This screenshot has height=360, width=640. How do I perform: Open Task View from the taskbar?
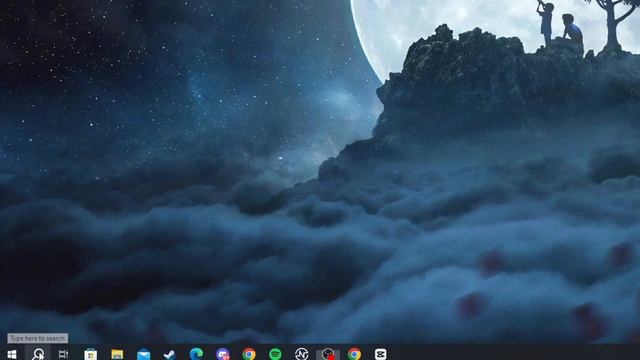63,354
